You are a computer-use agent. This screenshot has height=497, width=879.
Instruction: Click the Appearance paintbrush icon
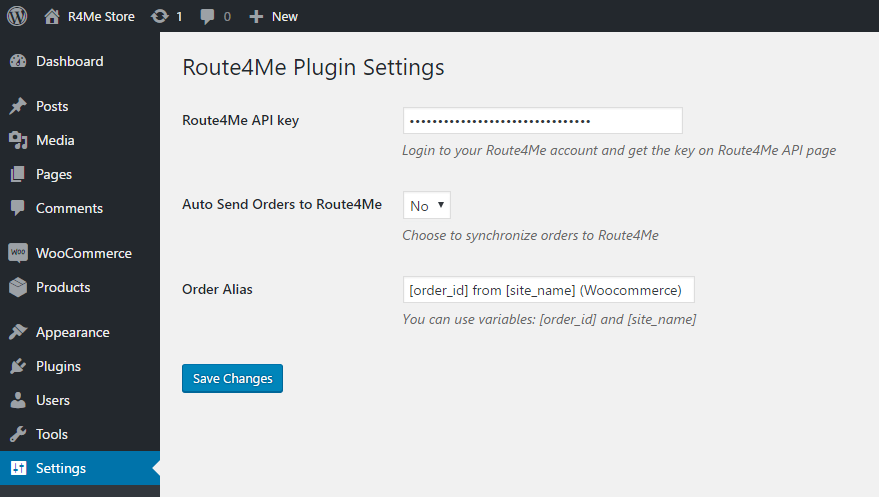coord(18,332)
